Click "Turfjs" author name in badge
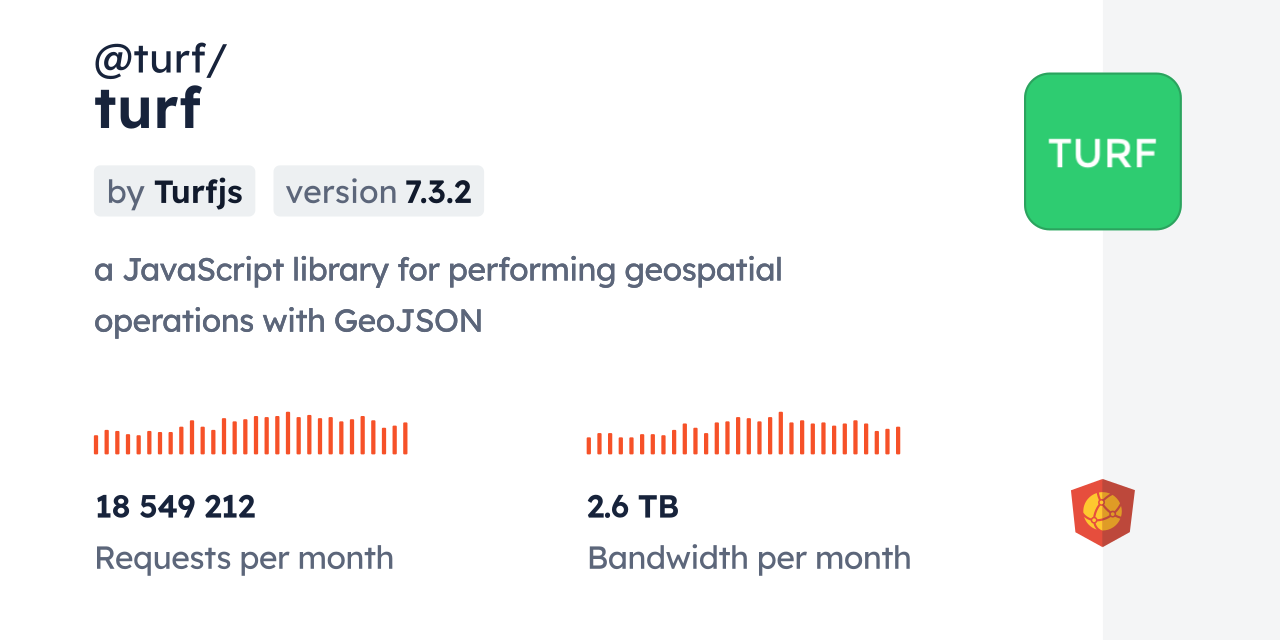Screen dimensions: 1280x640 pyautogui.click(x=198, y=191)
